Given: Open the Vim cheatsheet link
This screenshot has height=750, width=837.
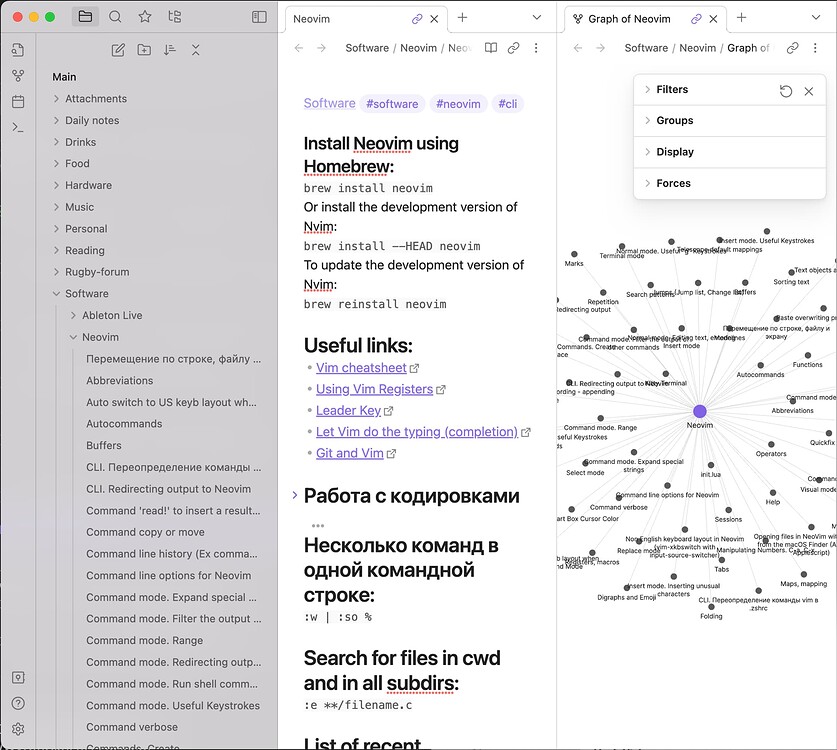Looking at the screenshot, I should point(361,367).
